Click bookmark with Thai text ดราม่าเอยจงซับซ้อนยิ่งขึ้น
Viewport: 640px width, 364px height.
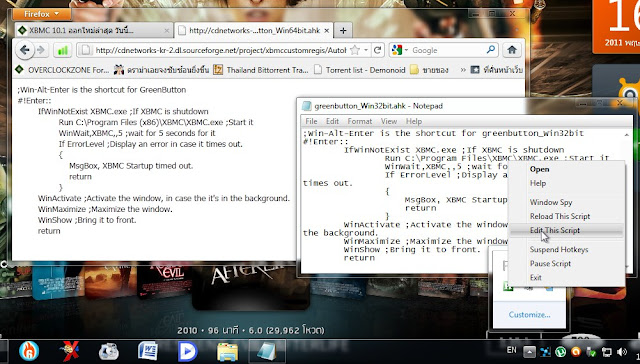[161, 70]
